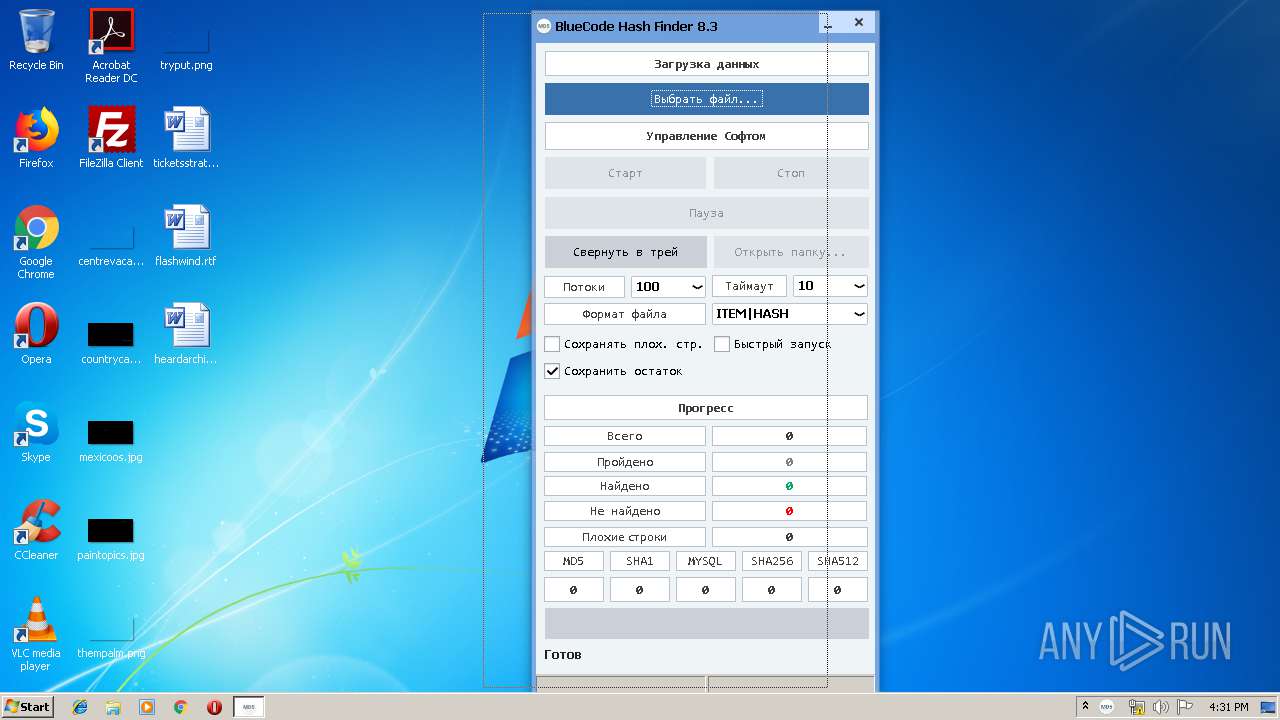The height and width of the screenshot is (720, 1280).
Task: Open the clock showing 4:31 PM
Action: coord(1229,707)
